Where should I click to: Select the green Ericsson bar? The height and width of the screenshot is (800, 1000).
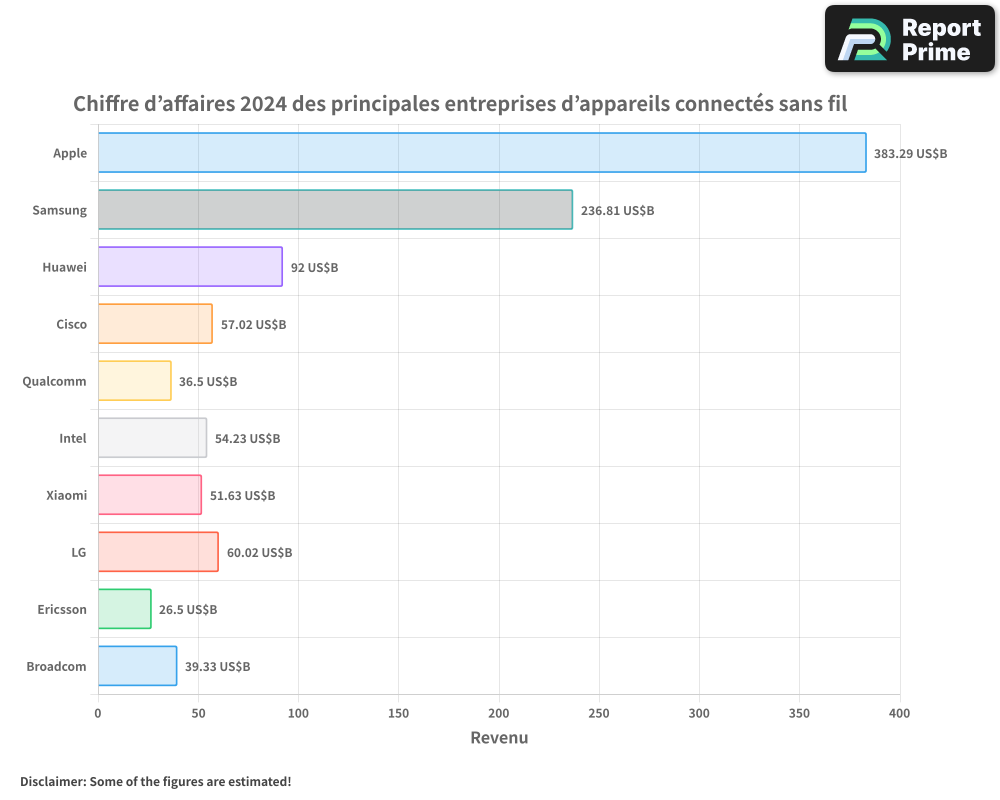(124, 609)
